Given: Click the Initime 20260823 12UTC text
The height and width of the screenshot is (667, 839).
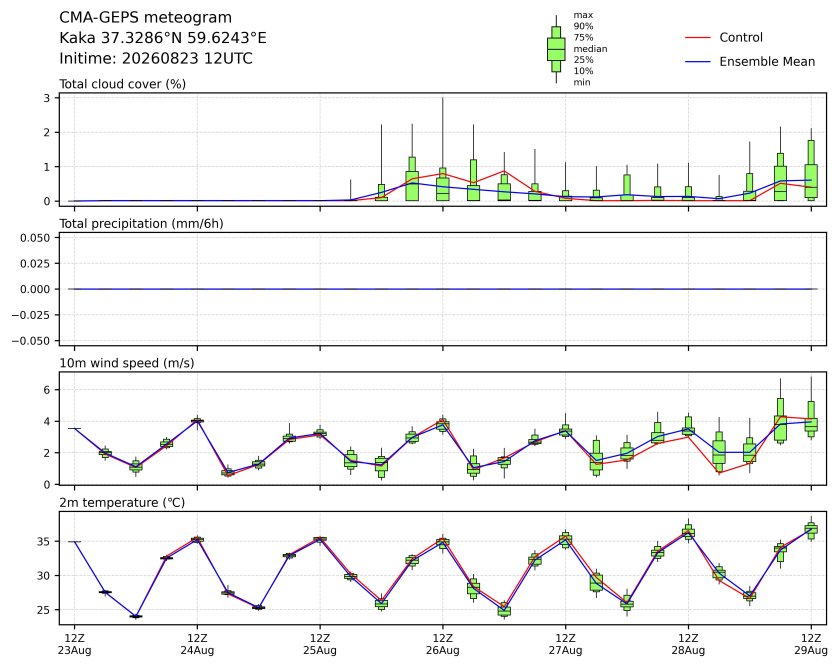Looking at the screenshot, I should click(156, 58).
